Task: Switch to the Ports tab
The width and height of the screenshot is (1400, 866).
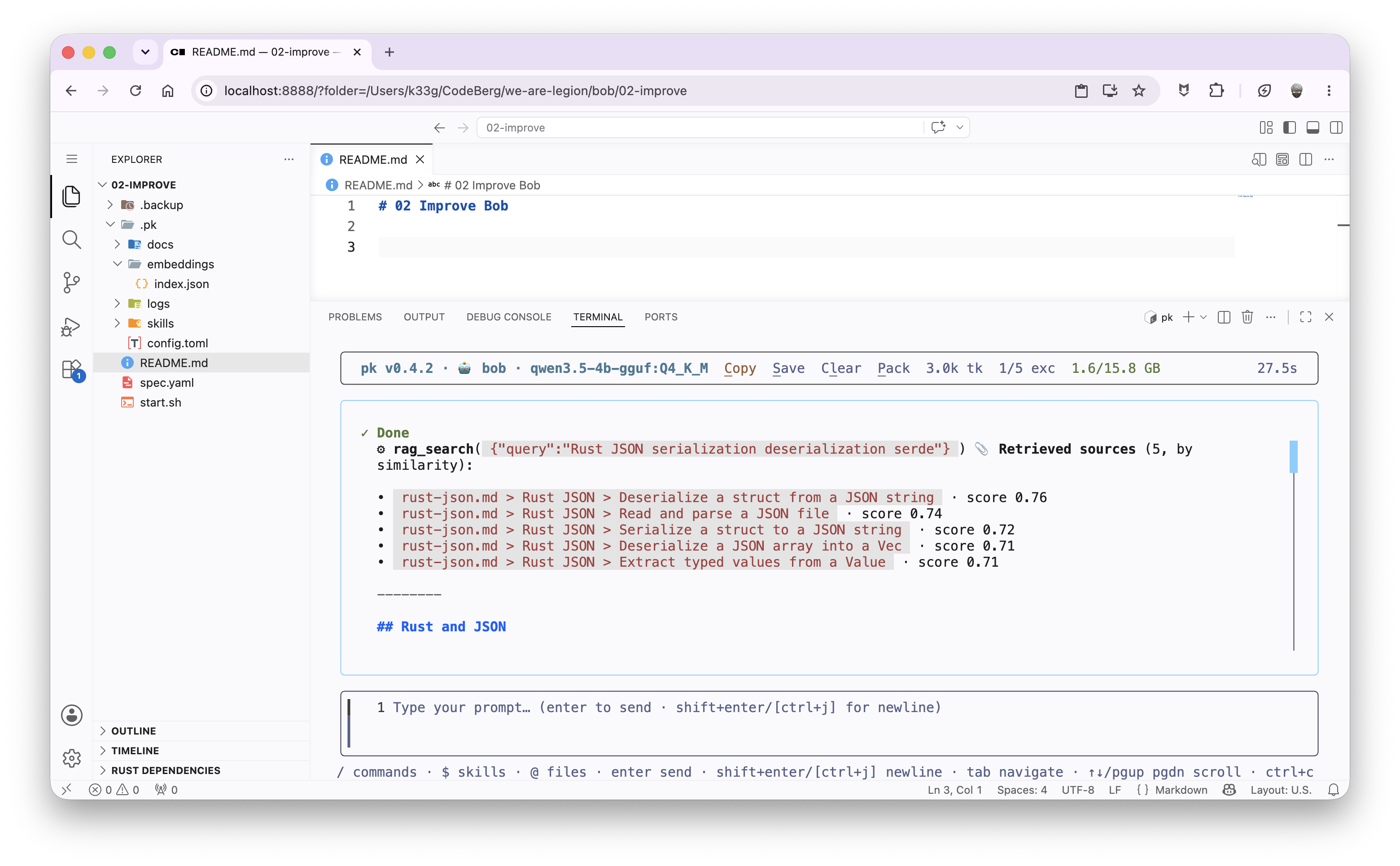Action: coord(661,317)
